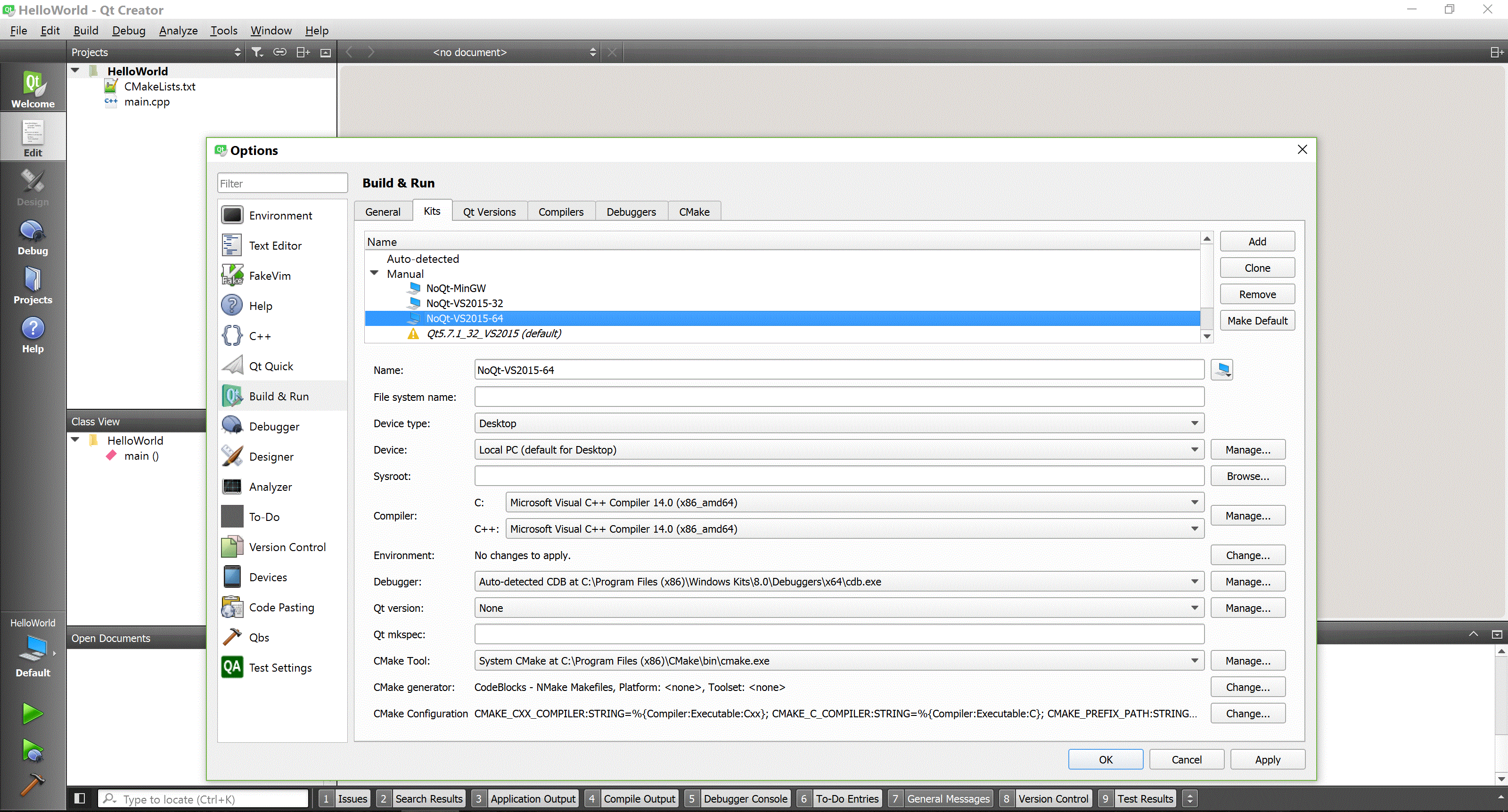The image size is (1508, 812).
Task: Click Browse for Sysroot
Action: click(1248, 476)
